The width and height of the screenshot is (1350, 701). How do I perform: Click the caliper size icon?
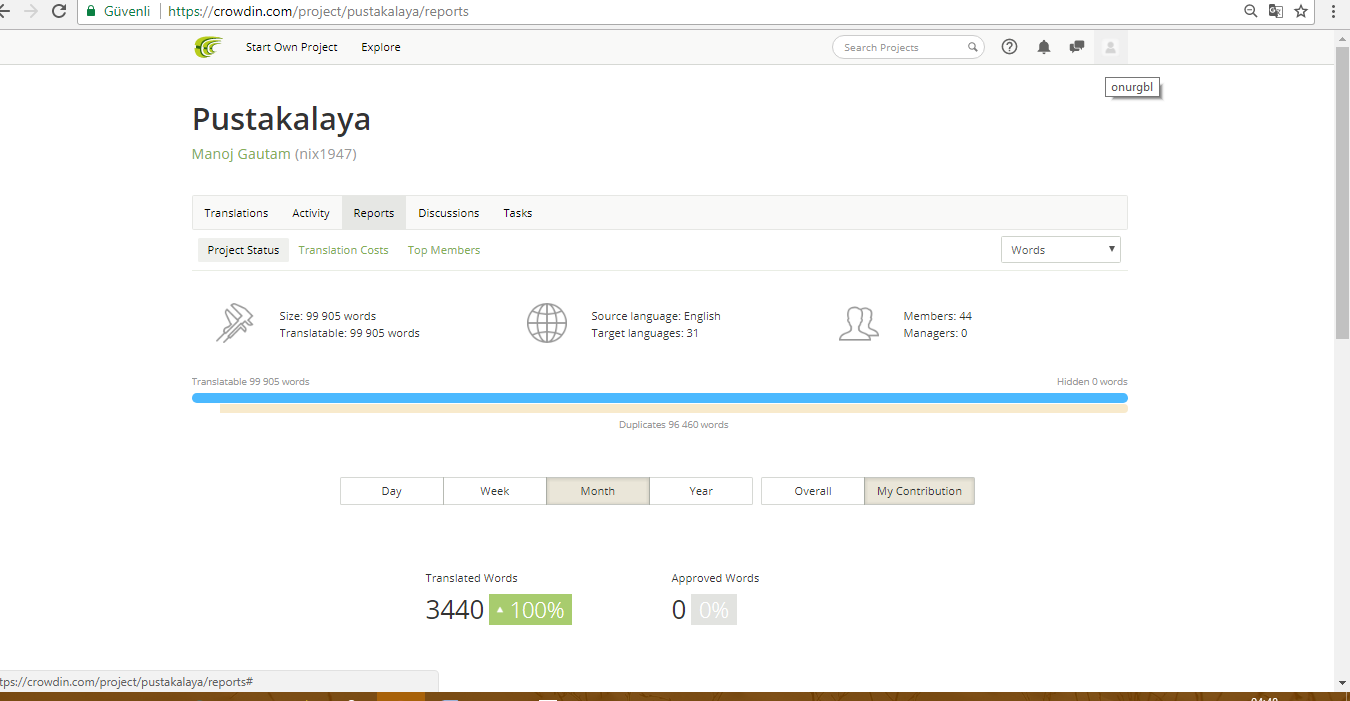pos(235,323)
